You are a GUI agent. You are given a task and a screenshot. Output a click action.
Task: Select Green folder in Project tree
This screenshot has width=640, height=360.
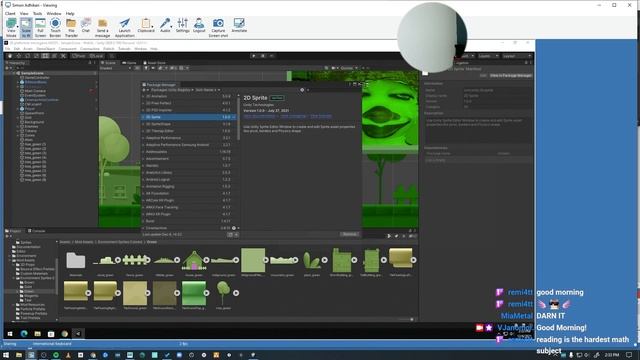pos(29,291)
